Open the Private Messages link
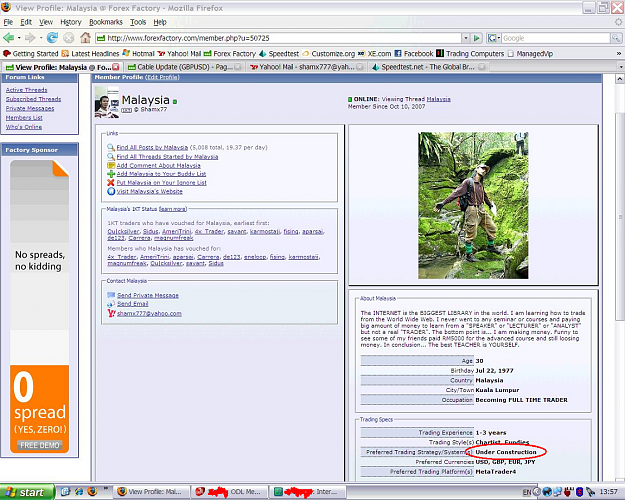Viewport: 625px width, 500px height. (x=30, y=108)
